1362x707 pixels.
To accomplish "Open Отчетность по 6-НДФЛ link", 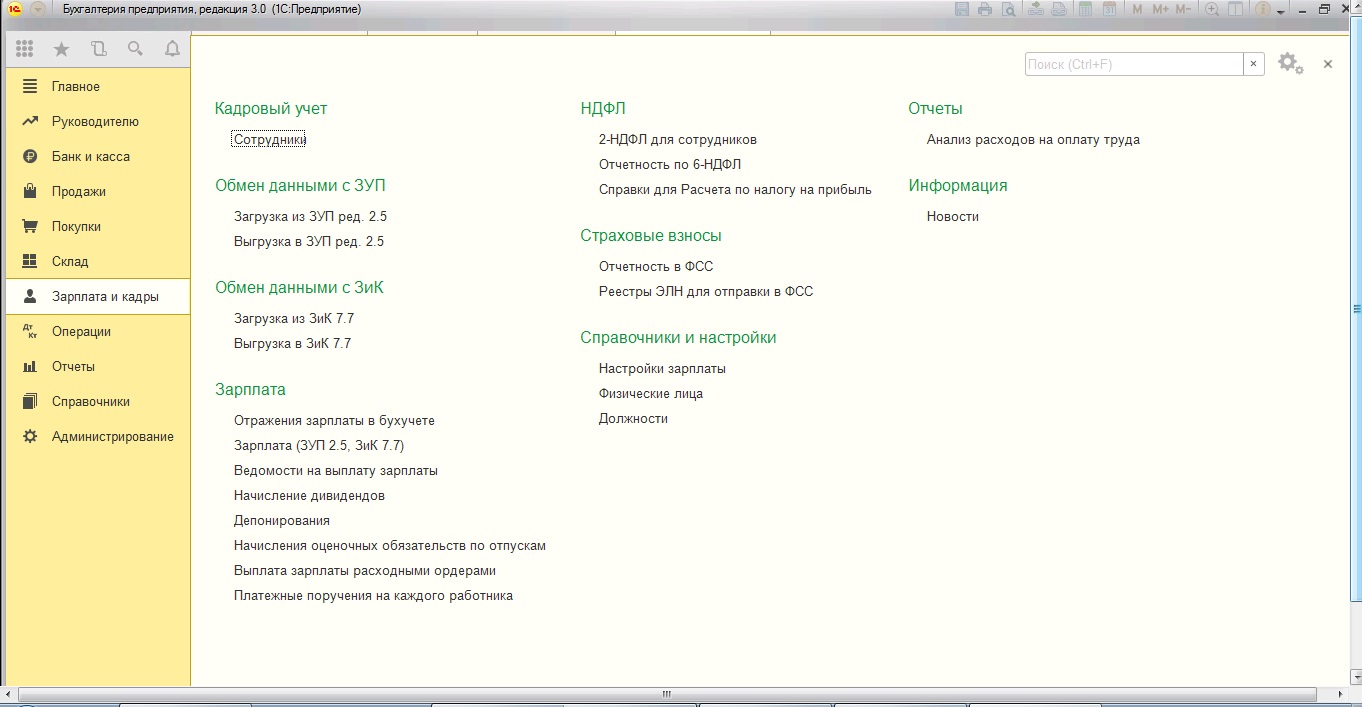I will [670, 165].
